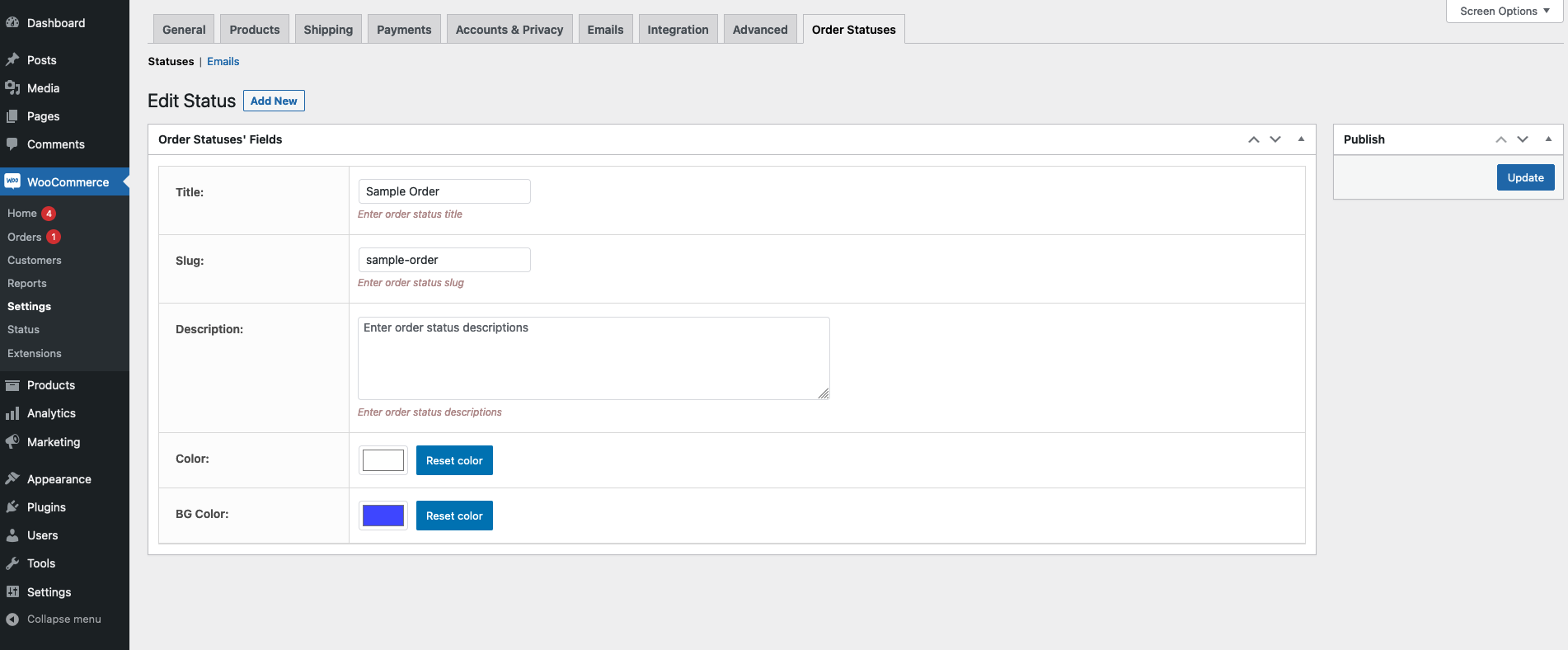Open the white Color swatch picker
The image size is (1568, 650).
coord(383,460)
